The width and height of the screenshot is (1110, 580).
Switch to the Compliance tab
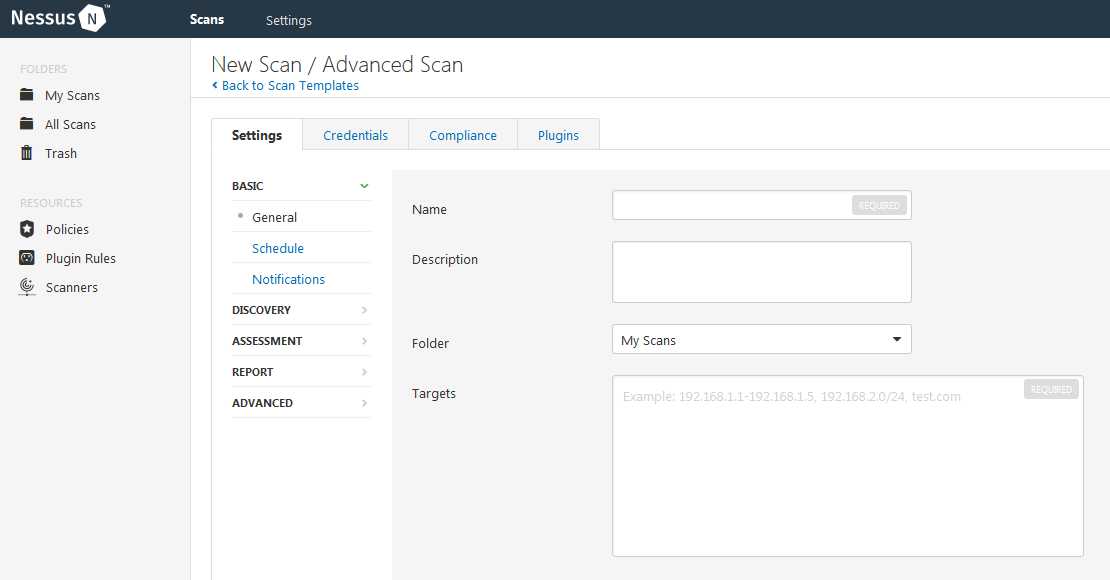463,135
